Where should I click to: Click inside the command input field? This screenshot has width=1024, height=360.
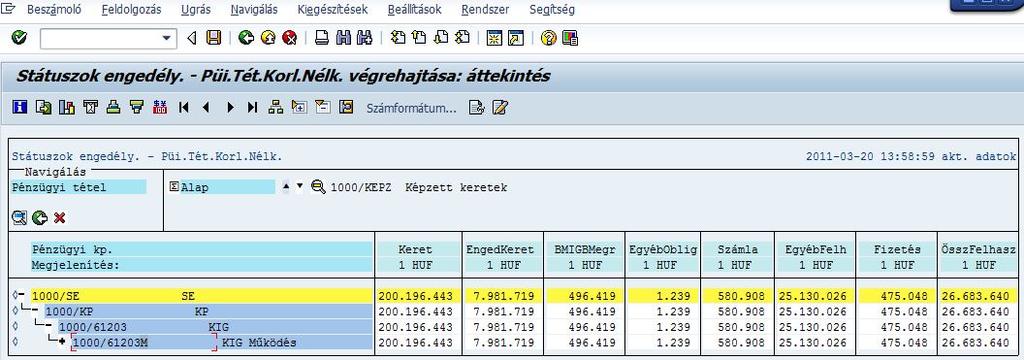point(101,39)
